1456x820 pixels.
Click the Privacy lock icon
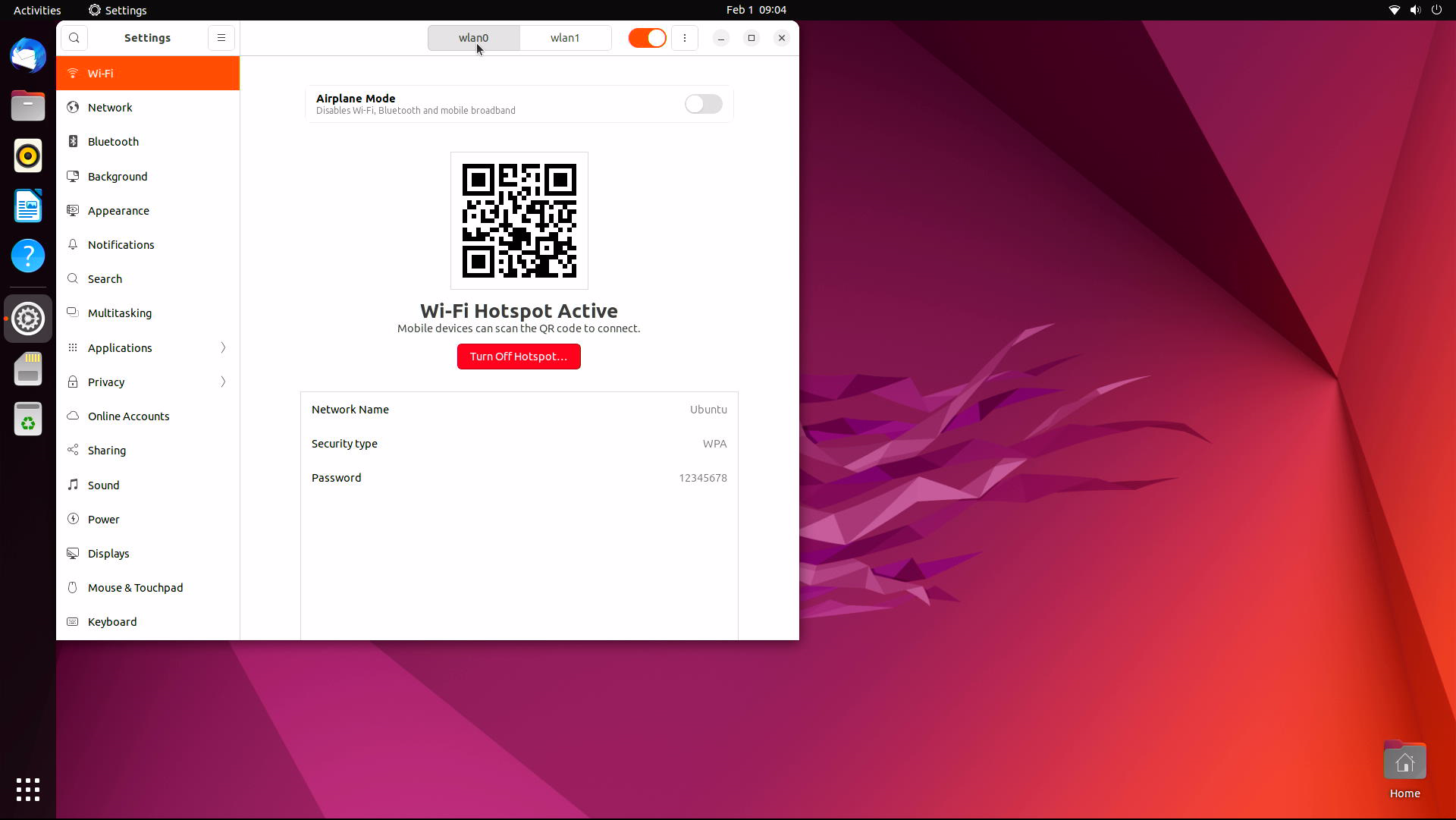(x=73, y=382)
